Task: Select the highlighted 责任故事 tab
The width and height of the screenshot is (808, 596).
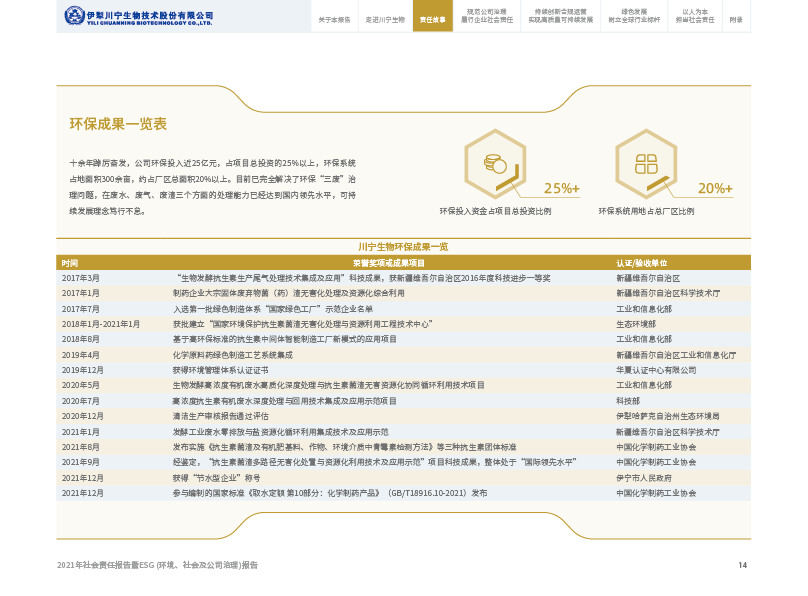Action: pyautogui.click(x=432, y=19)
